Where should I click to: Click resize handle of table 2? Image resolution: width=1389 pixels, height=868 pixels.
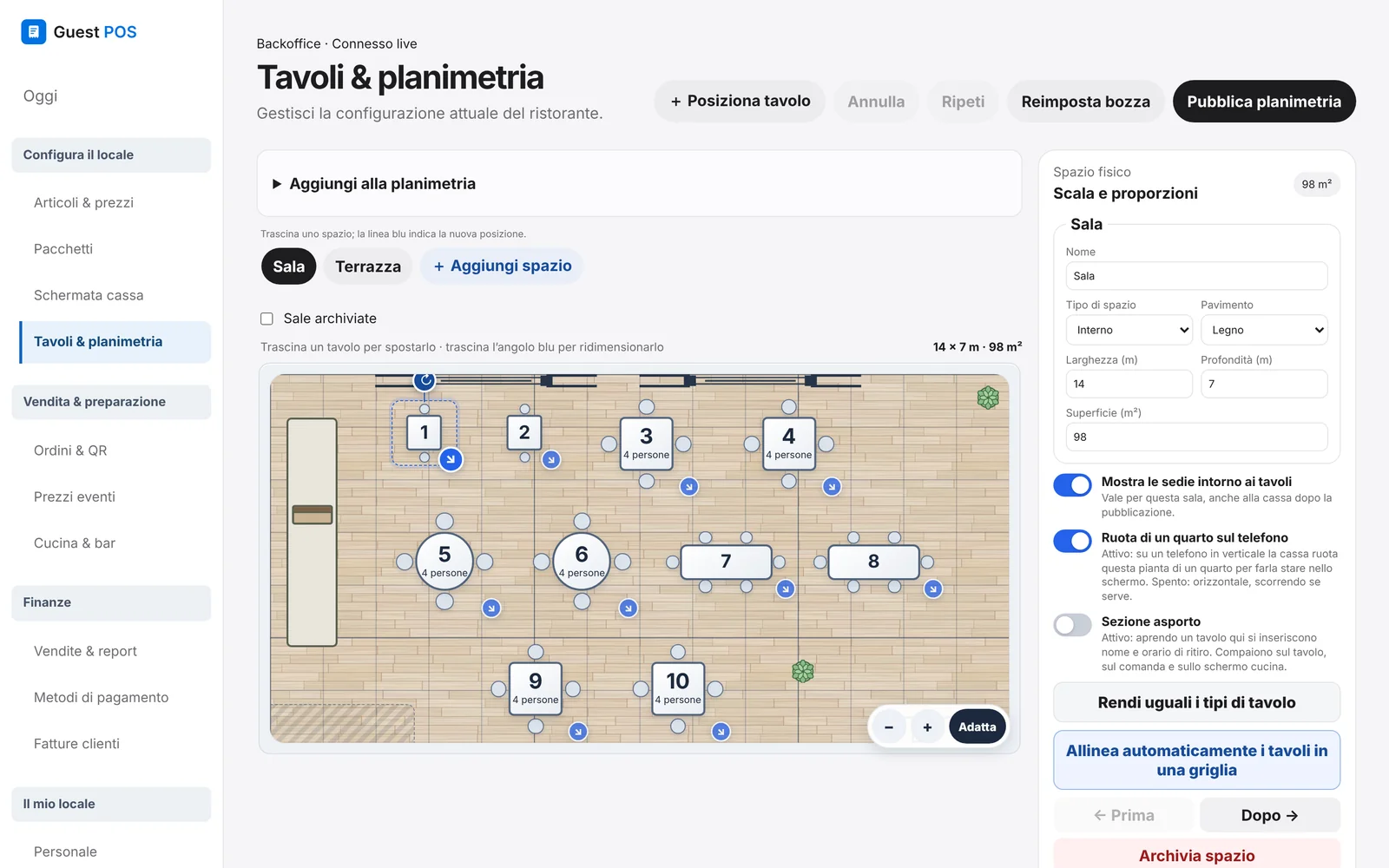coord(551,460)
